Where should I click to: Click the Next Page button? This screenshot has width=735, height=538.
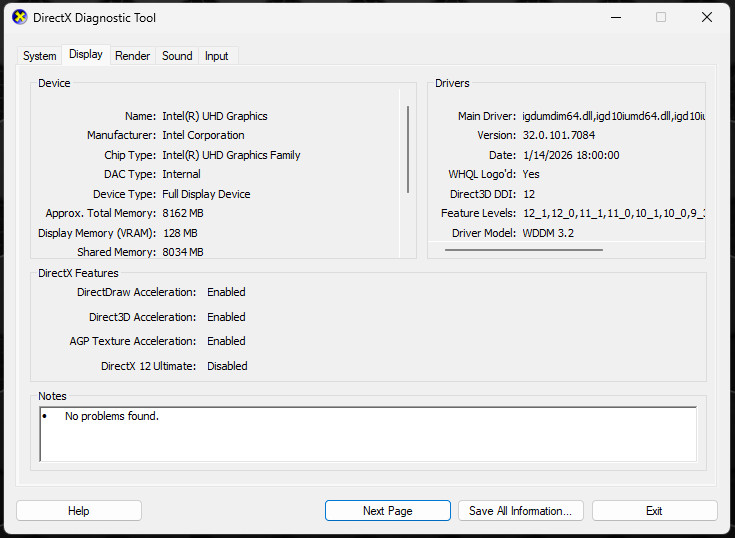(x=388, y=510)
